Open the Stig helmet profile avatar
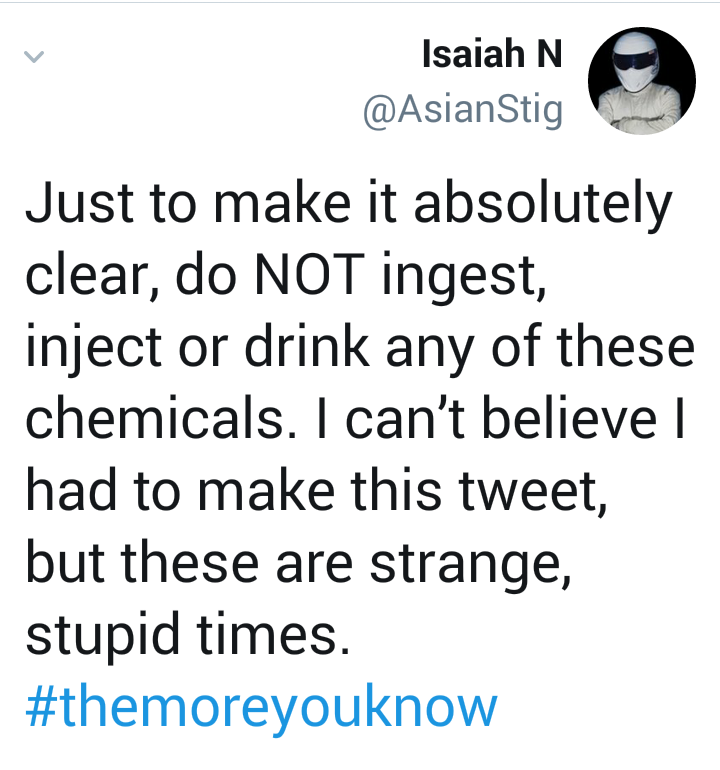Viewport: 720px width, 770px height. click(641, 81)
